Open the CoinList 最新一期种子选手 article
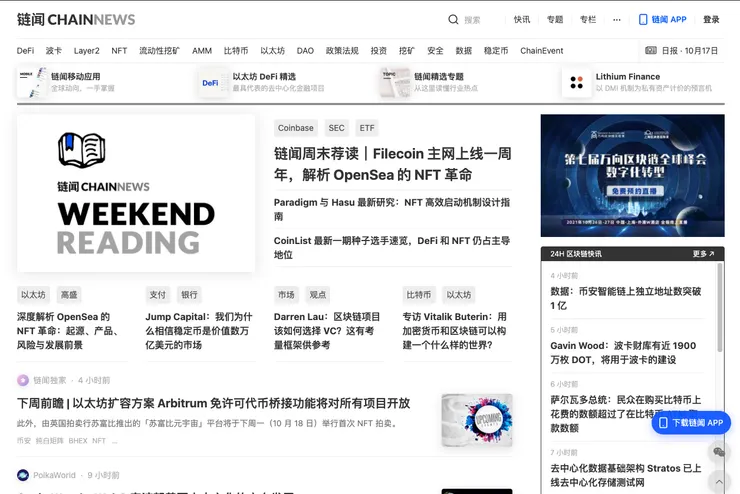 pos(393,247)
